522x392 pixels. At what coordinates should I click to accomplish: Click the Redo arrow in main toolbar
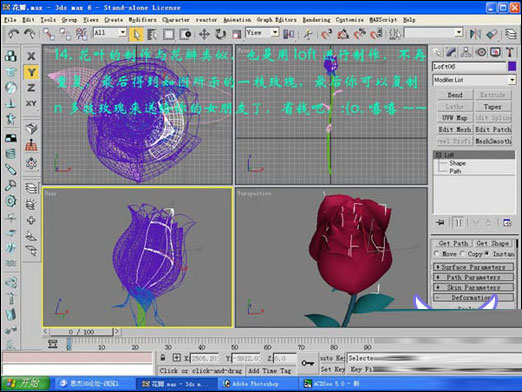pyautogui.click(x=30, y=34)
